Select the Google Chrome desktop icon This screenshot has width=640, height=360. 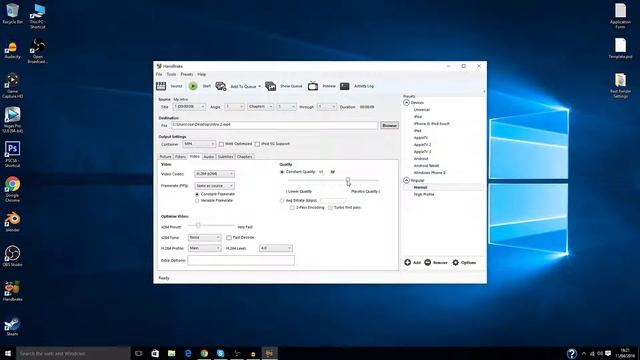tap(12, 189)
